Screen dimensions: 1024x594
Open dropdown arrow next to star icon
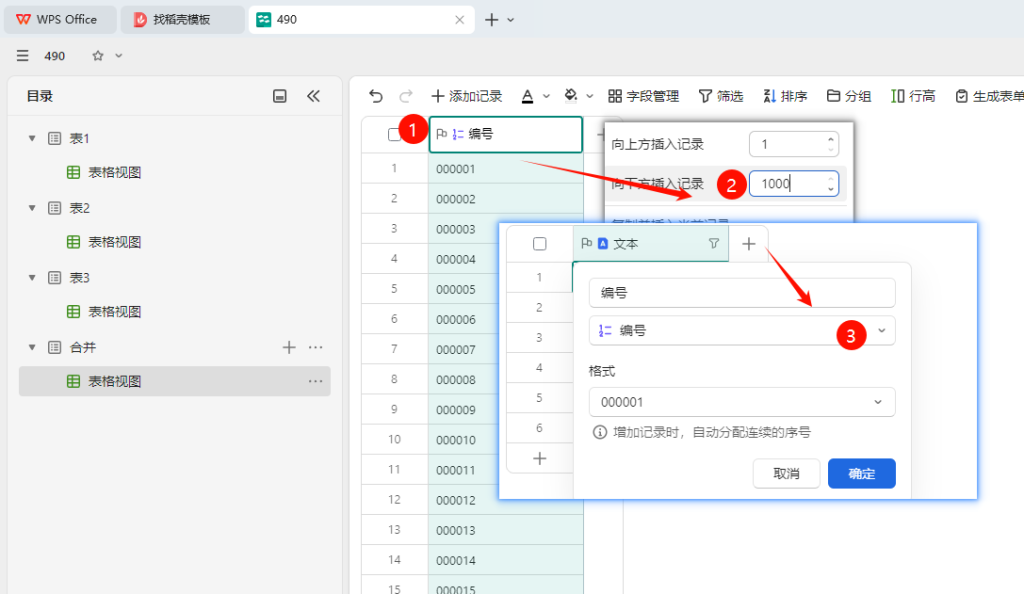pos(119,55)
